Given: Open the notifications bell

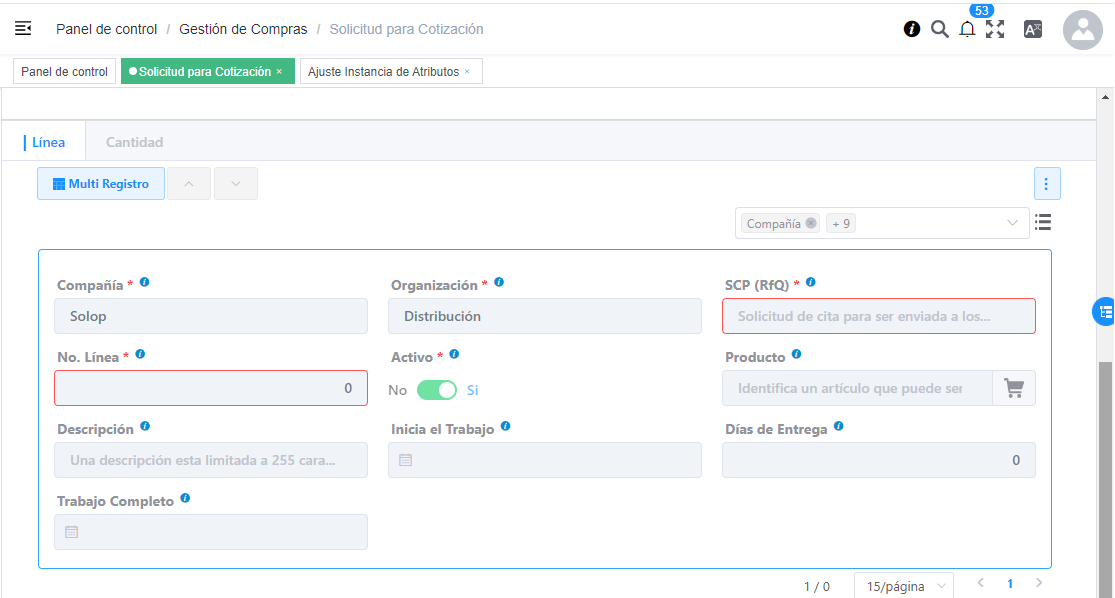Looking at the screenshot, I should click(967, 30).
